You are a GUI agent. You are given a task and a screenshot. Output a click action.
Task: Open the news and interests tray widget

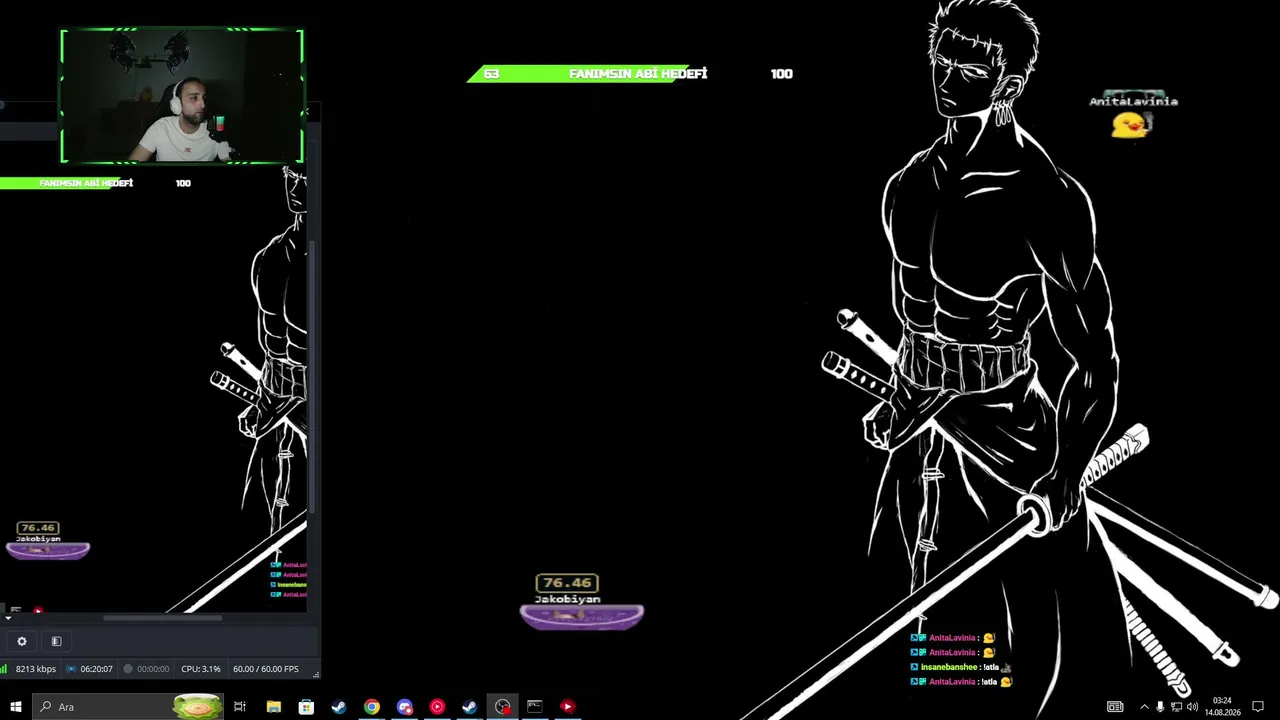point(1115,707)
